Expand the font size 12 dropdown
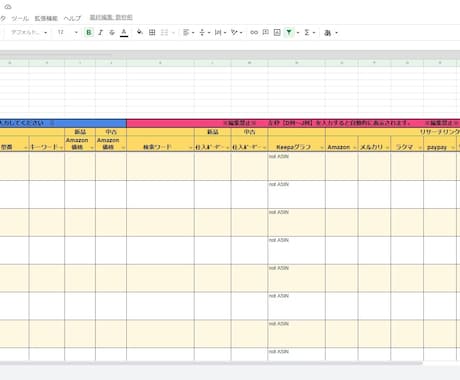 click(x=68, y=32)
